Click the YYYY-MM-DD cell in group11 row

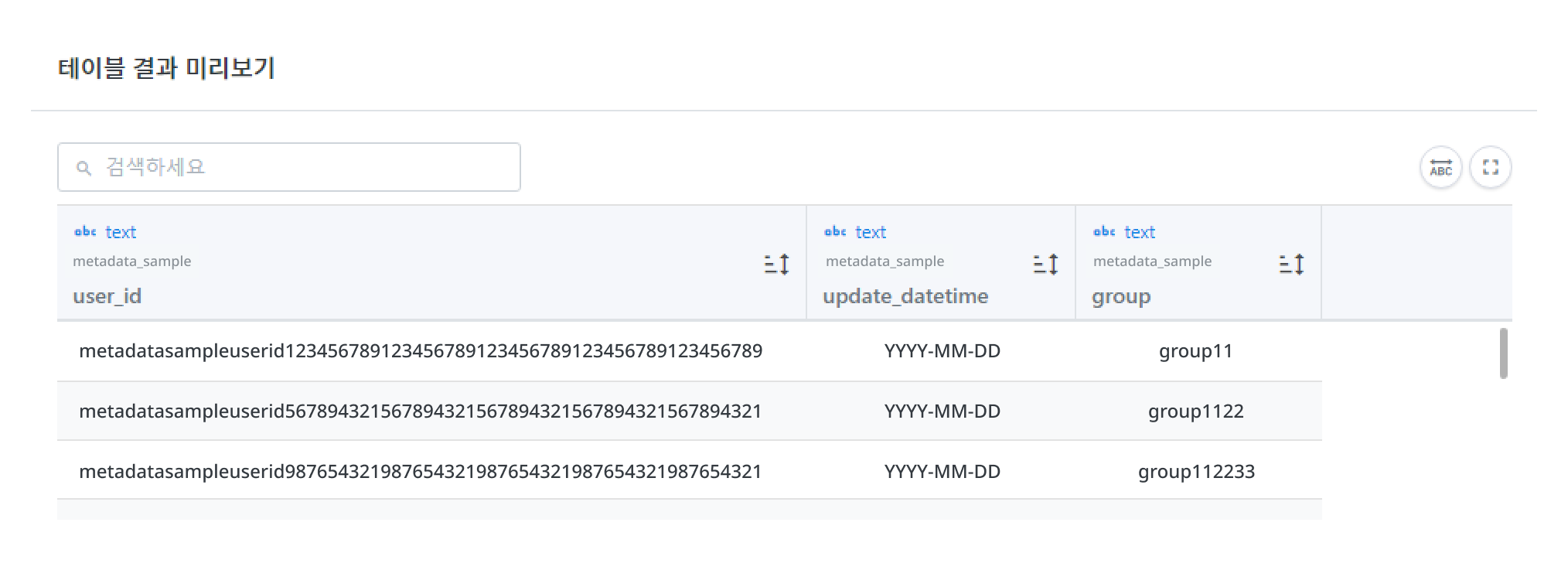[943, 351]
